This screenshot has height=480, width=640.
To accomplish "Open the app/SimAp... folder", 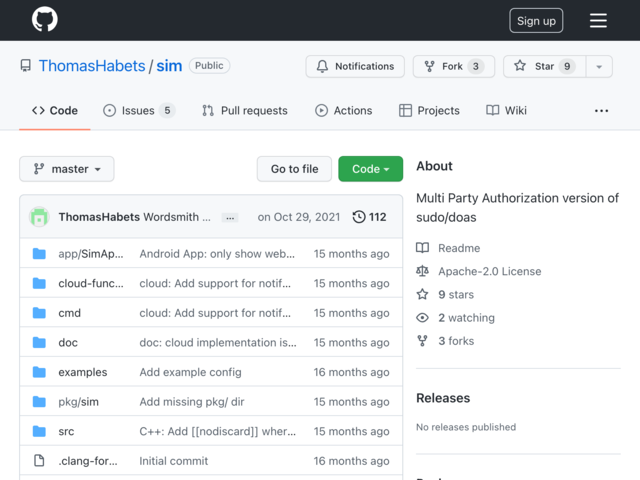I will tap(91, 254).
